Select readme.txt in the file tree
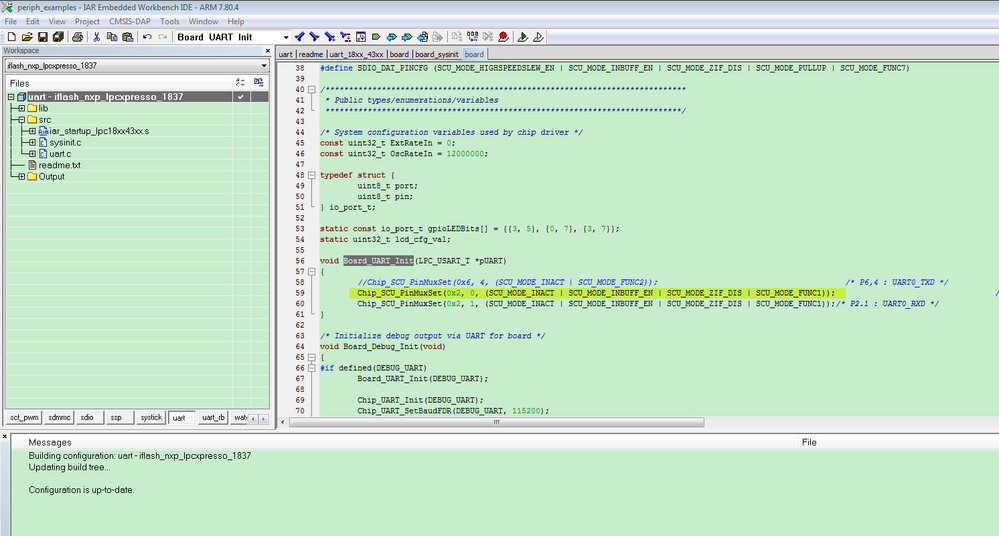This screenshot has height=536, width=999. [x=59, y=165]
